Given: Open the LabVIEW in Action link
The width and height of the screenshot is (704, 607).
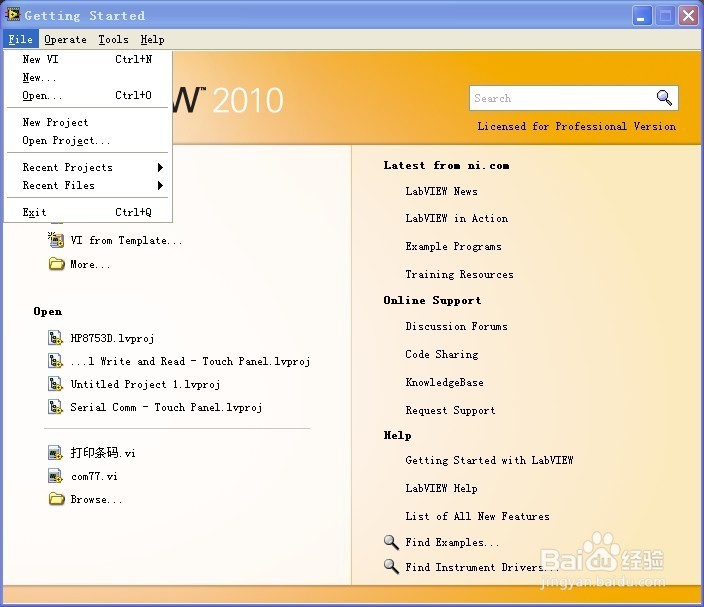Looking at the screenshot, I should [x=457, y=218].
